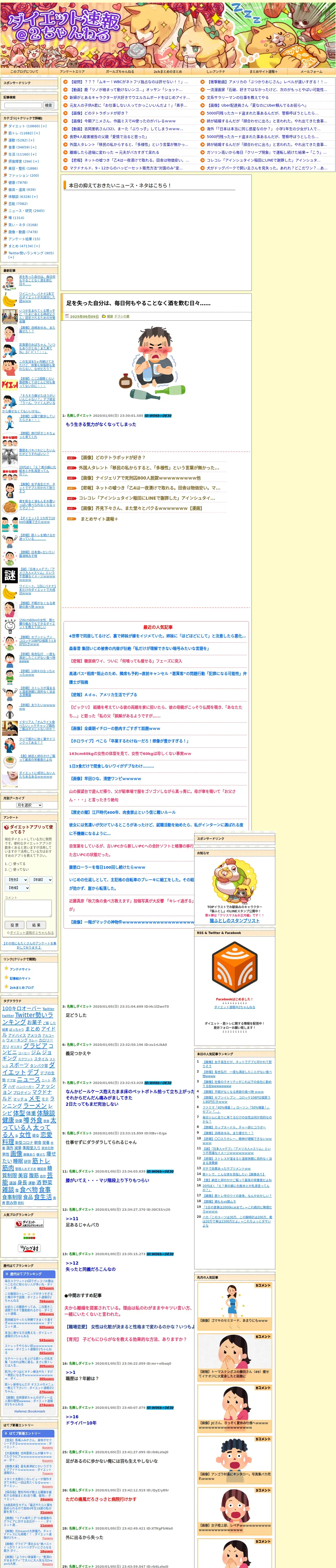The image size is (336, 1568).
Task: Click the Hatena B icon in 歴代はてブランキング
Action: 7,1273
